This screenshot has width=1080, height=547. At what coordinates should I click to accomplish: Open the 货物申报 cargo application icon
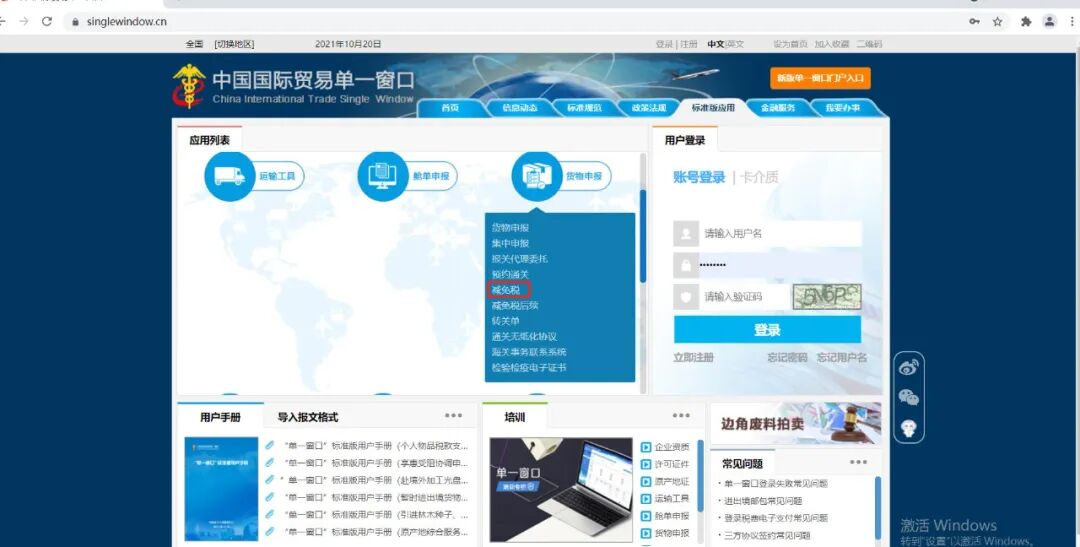click(x=537, y=176)
